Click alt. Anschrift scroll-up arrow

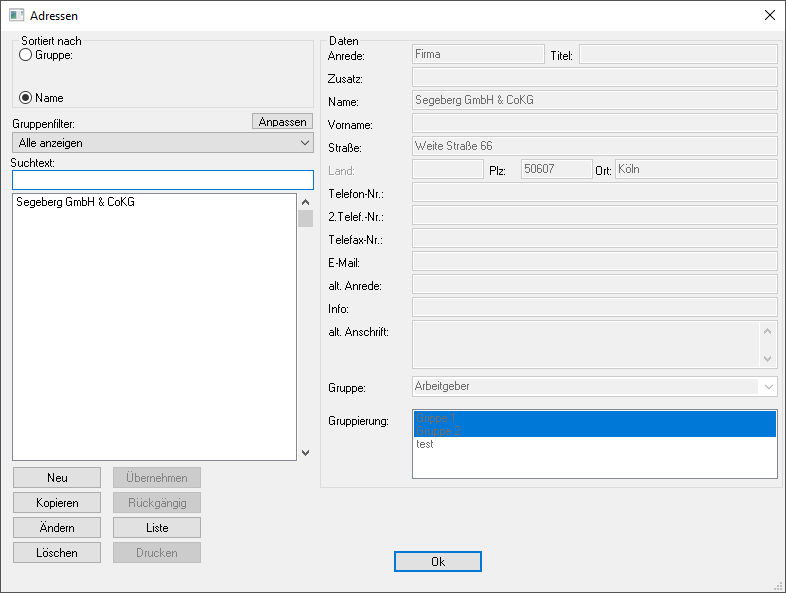coord(767,331)
